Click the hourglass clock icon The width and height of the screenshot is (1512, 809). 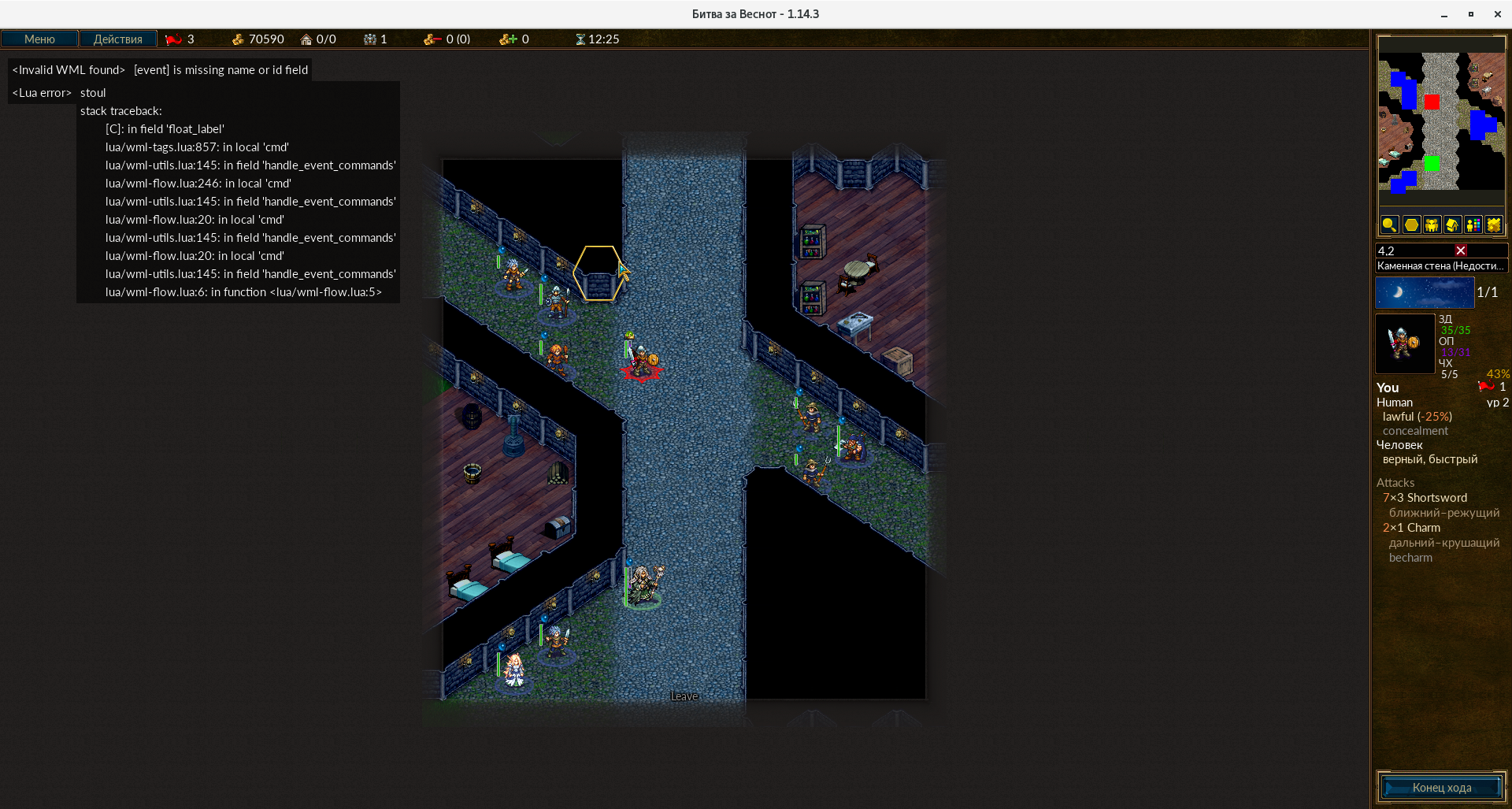(580, 39)
